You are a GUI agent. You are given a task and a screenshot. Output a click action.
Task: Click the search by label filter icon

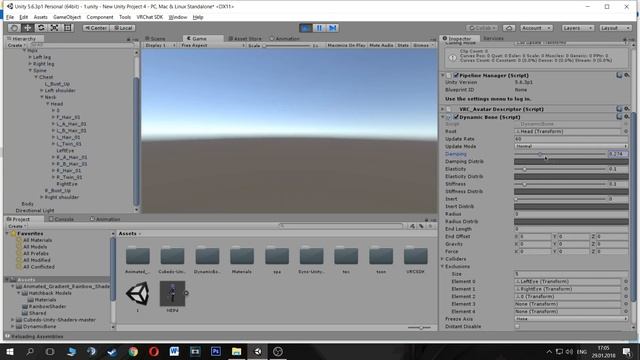click(422, 226)
